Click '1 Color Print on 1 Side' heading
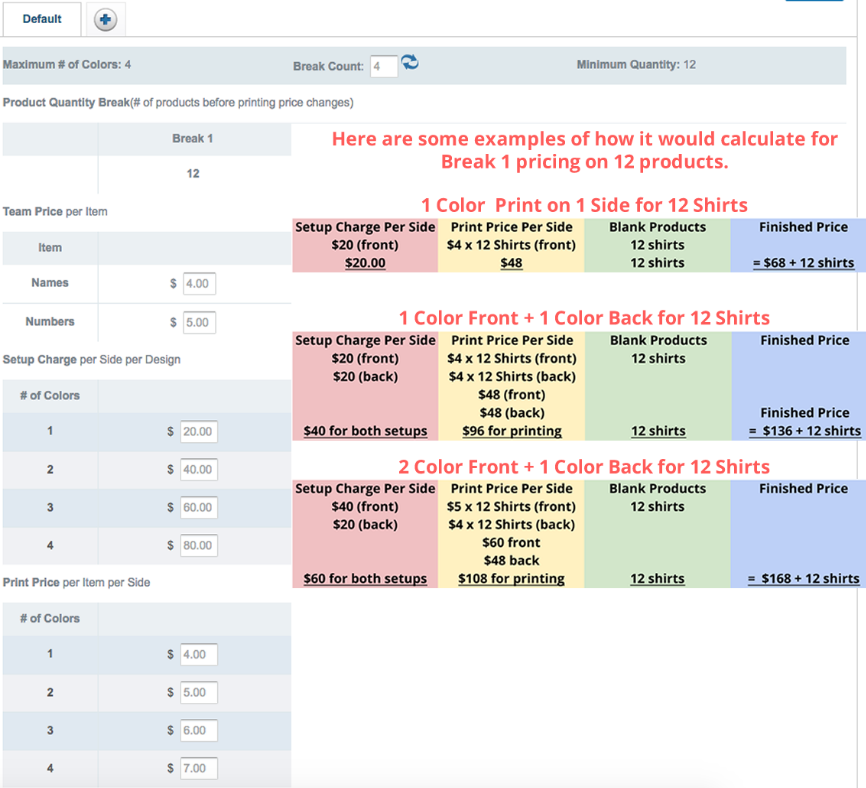The image size is (866, 788). tap(584, 205)
